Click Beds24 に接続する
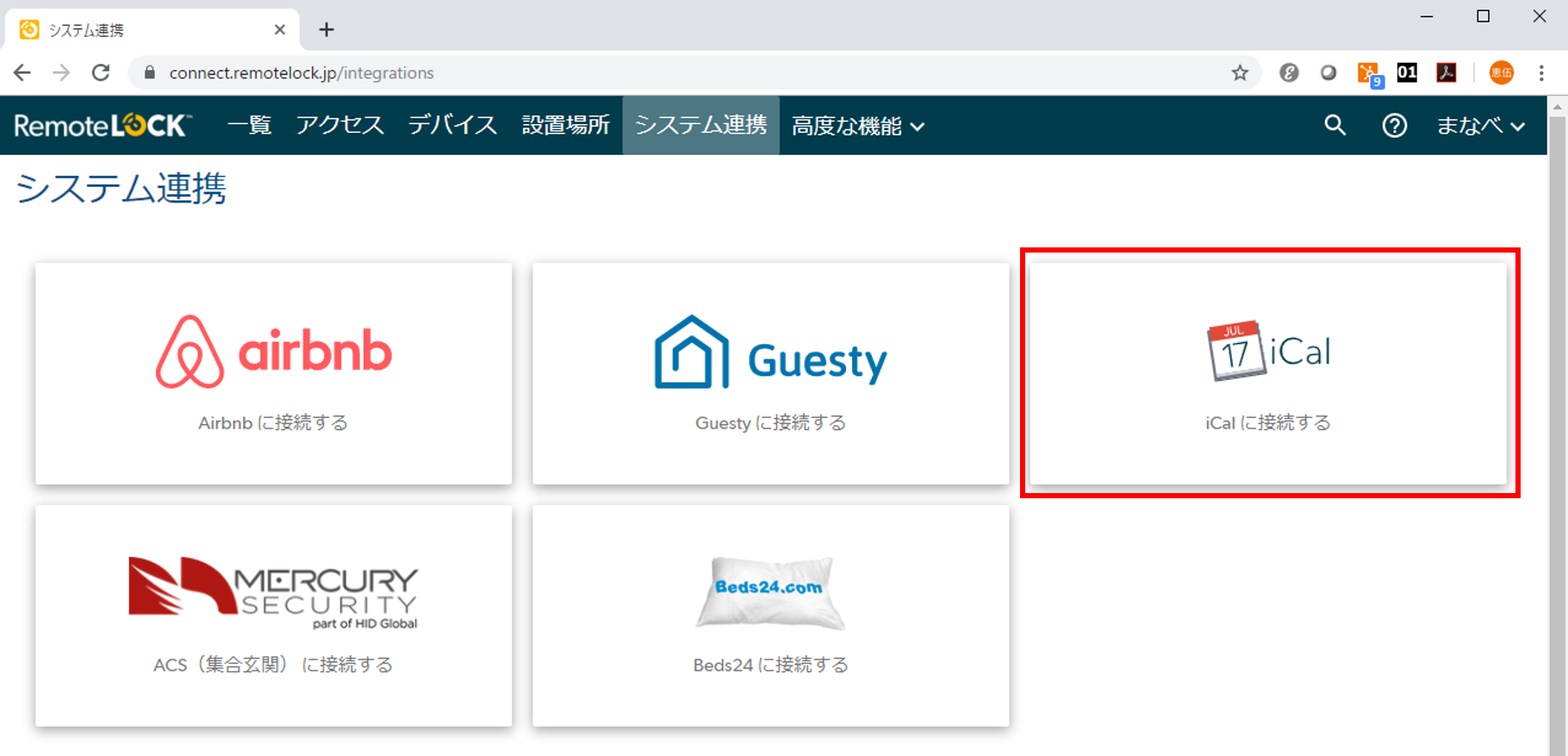 coord(771,665)
